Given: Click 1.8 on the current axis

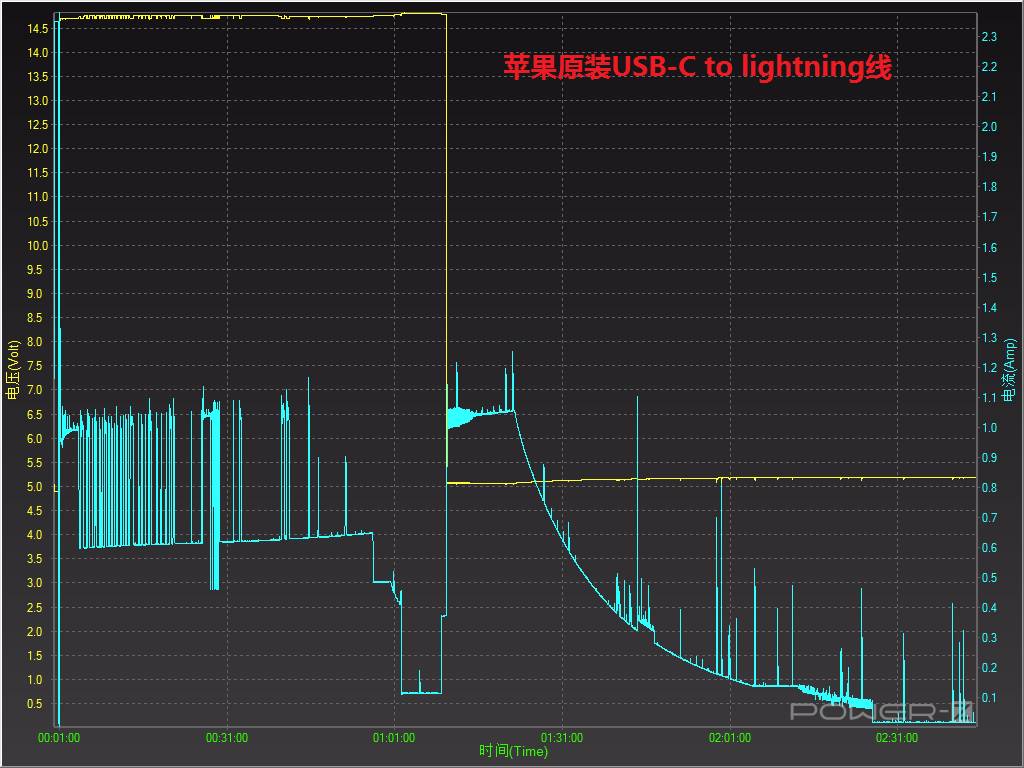Looking at the screenshot, I should [989, 187].
